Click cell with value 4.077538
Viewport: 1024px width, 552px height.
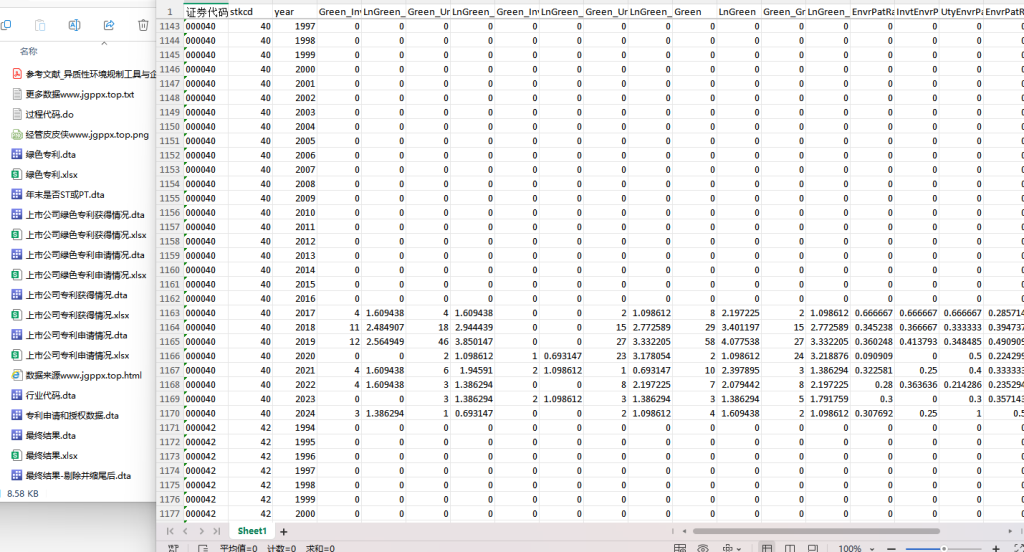click(x=739, y=342)
